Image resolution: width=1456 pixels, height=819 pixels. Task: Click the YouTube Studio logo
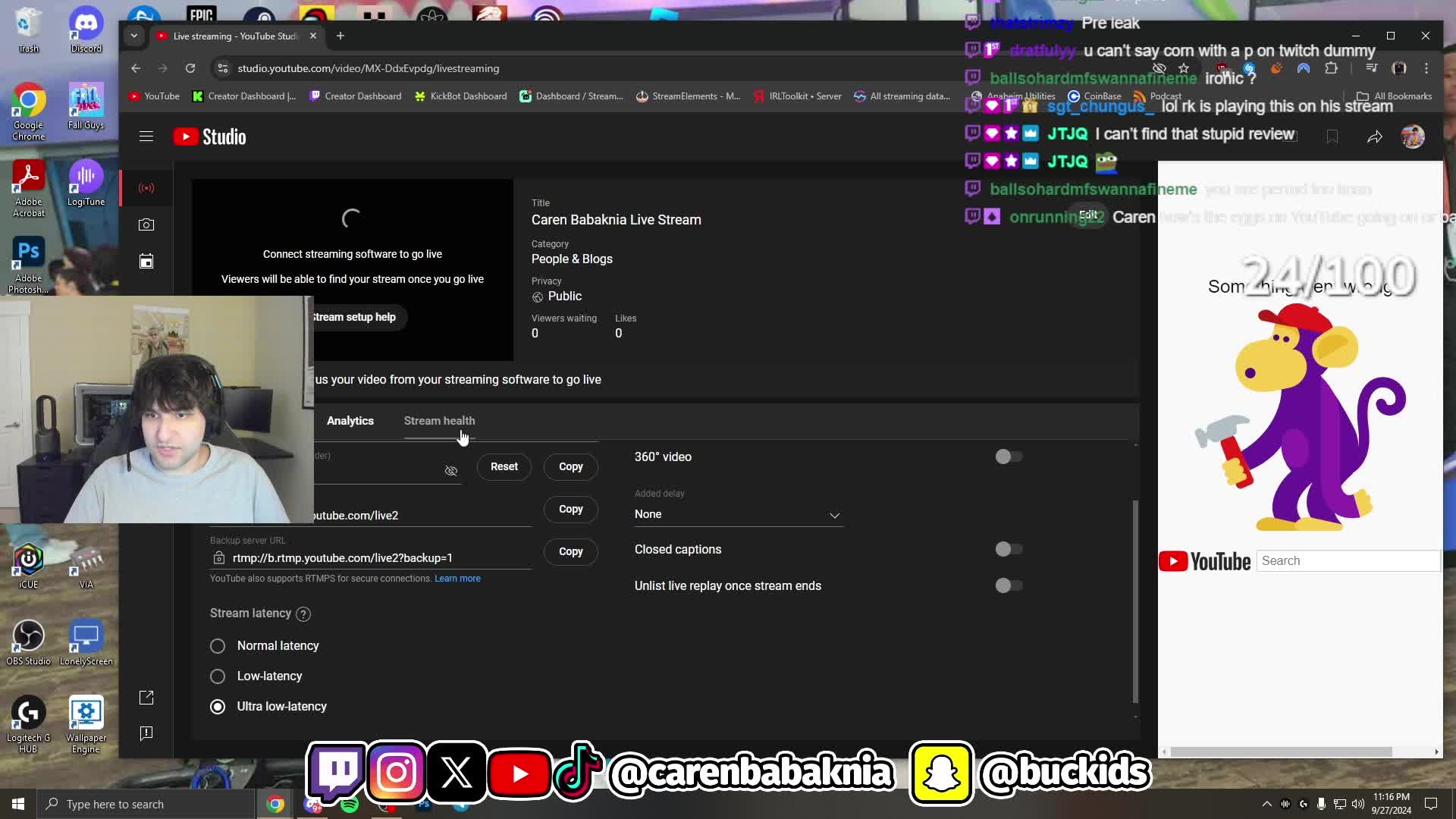pyautogui.click(x=210, y=136)
